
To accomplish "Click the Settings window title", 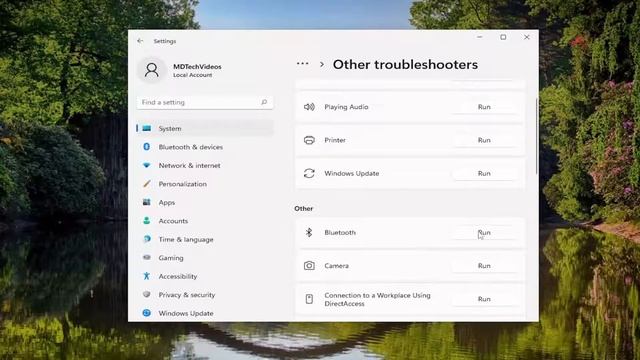I will [165, 41].
